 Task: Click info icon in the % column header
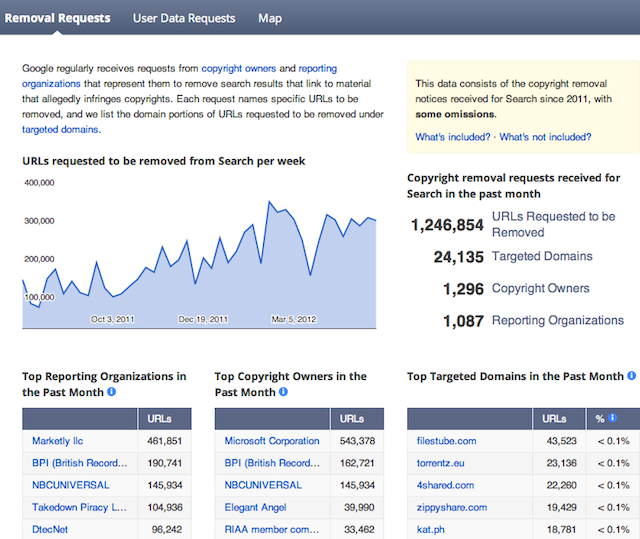(x=612, y=417)
